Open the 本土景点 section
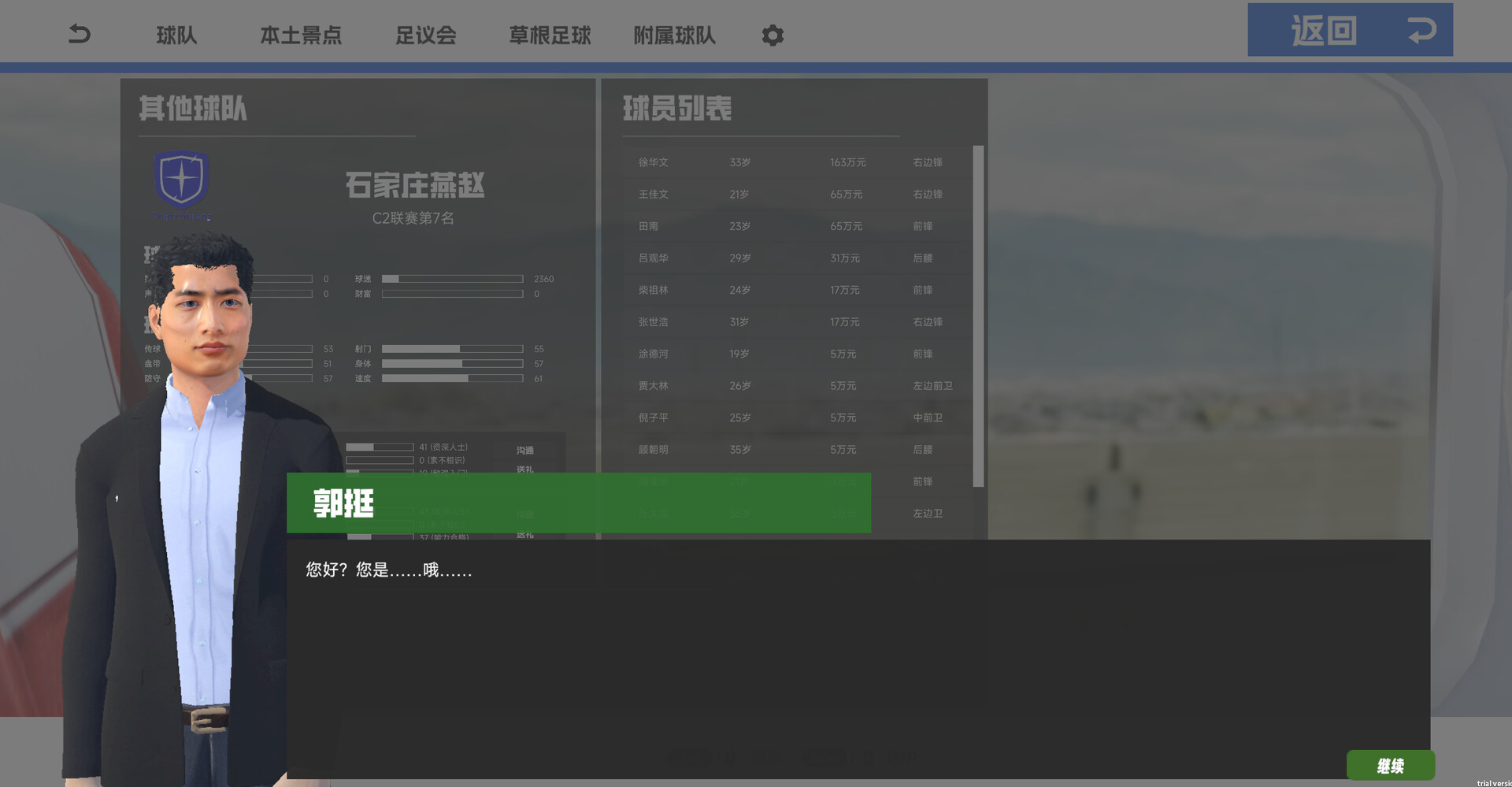Viewport: 1512px width, 787px height. 302,35
